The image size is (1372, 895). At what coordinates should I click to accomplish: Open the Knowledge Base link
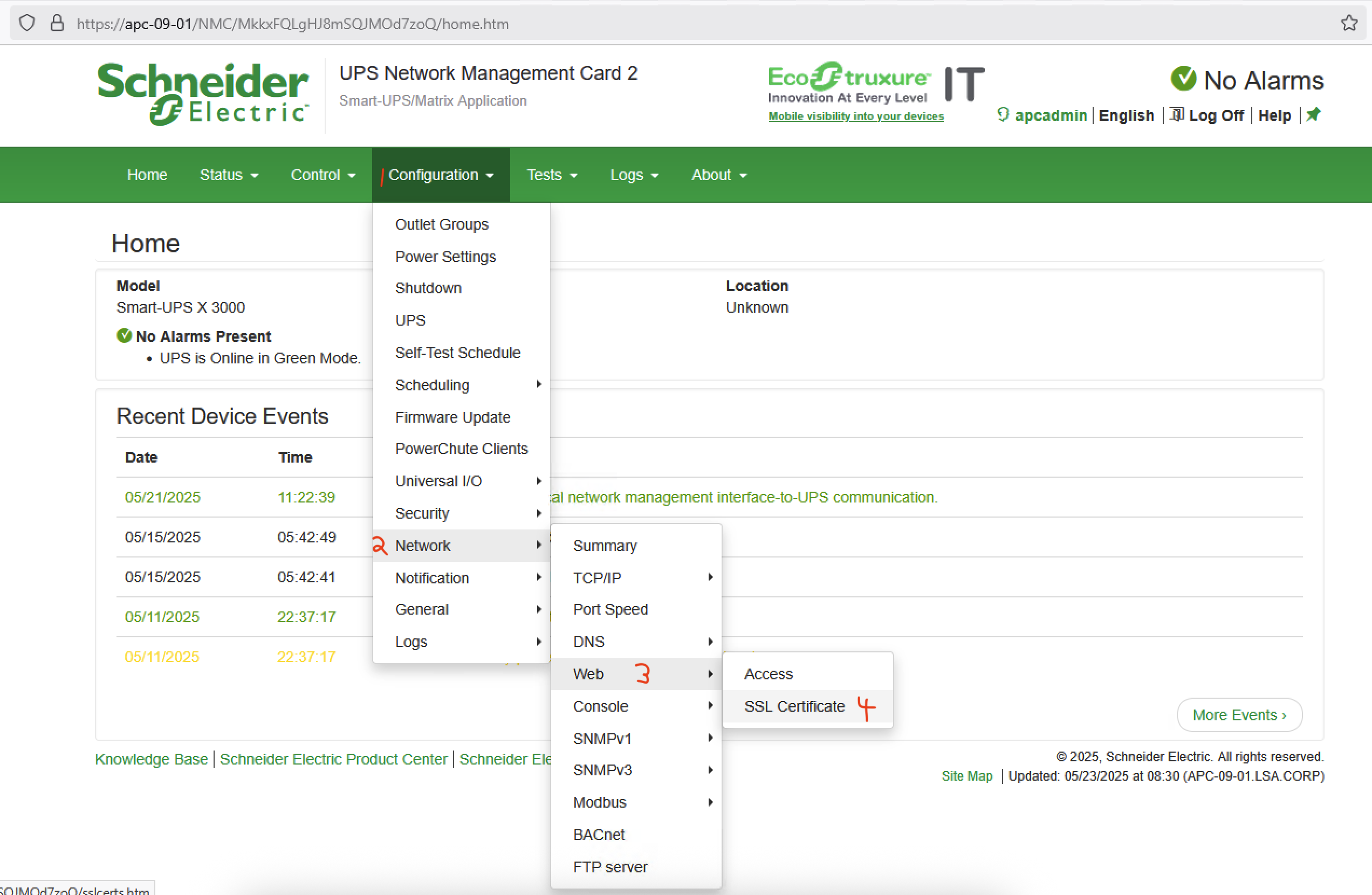[x=152, y=759]
